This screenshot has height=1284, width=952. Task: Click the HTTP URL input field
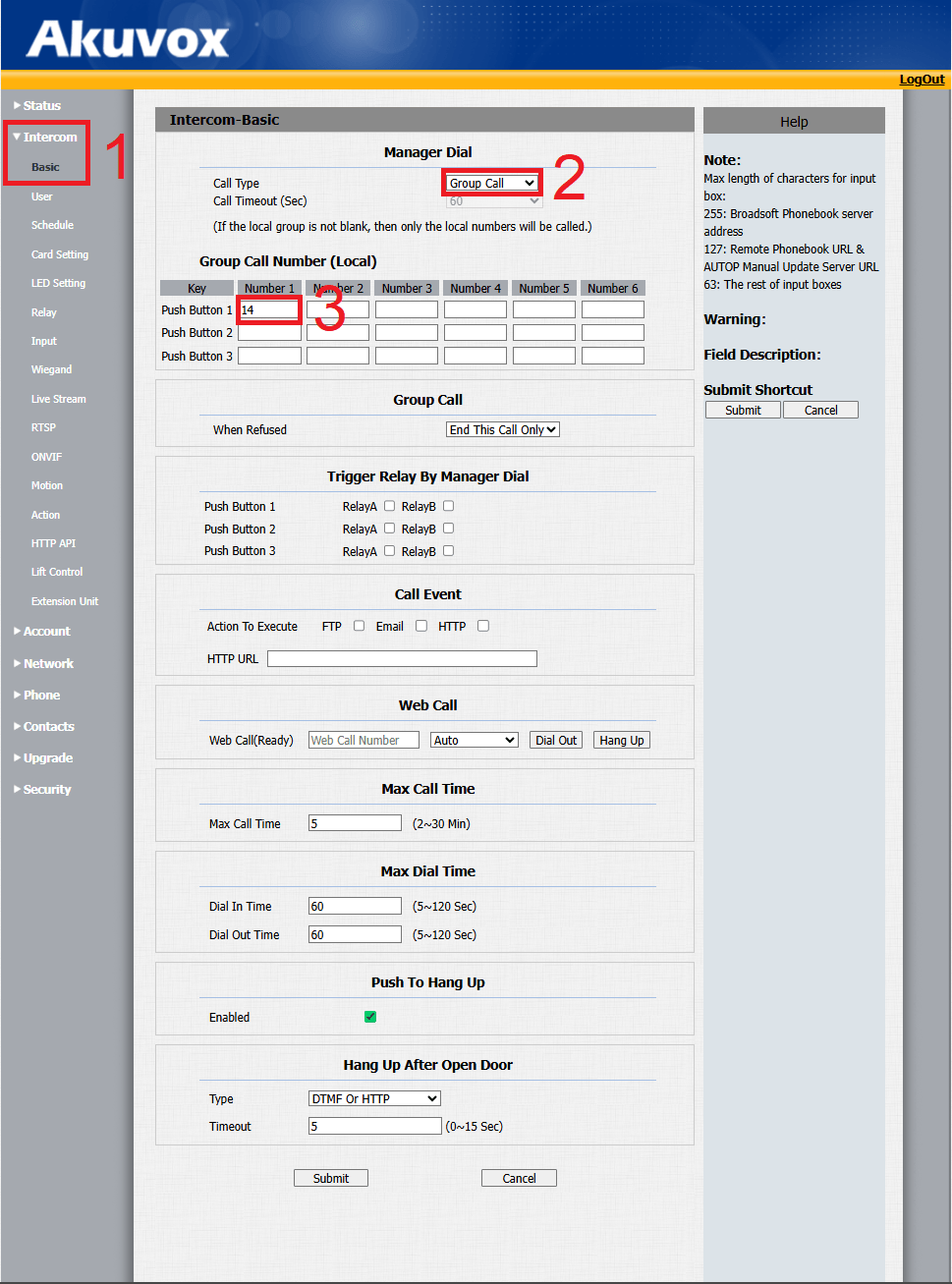tap(402, 658)
